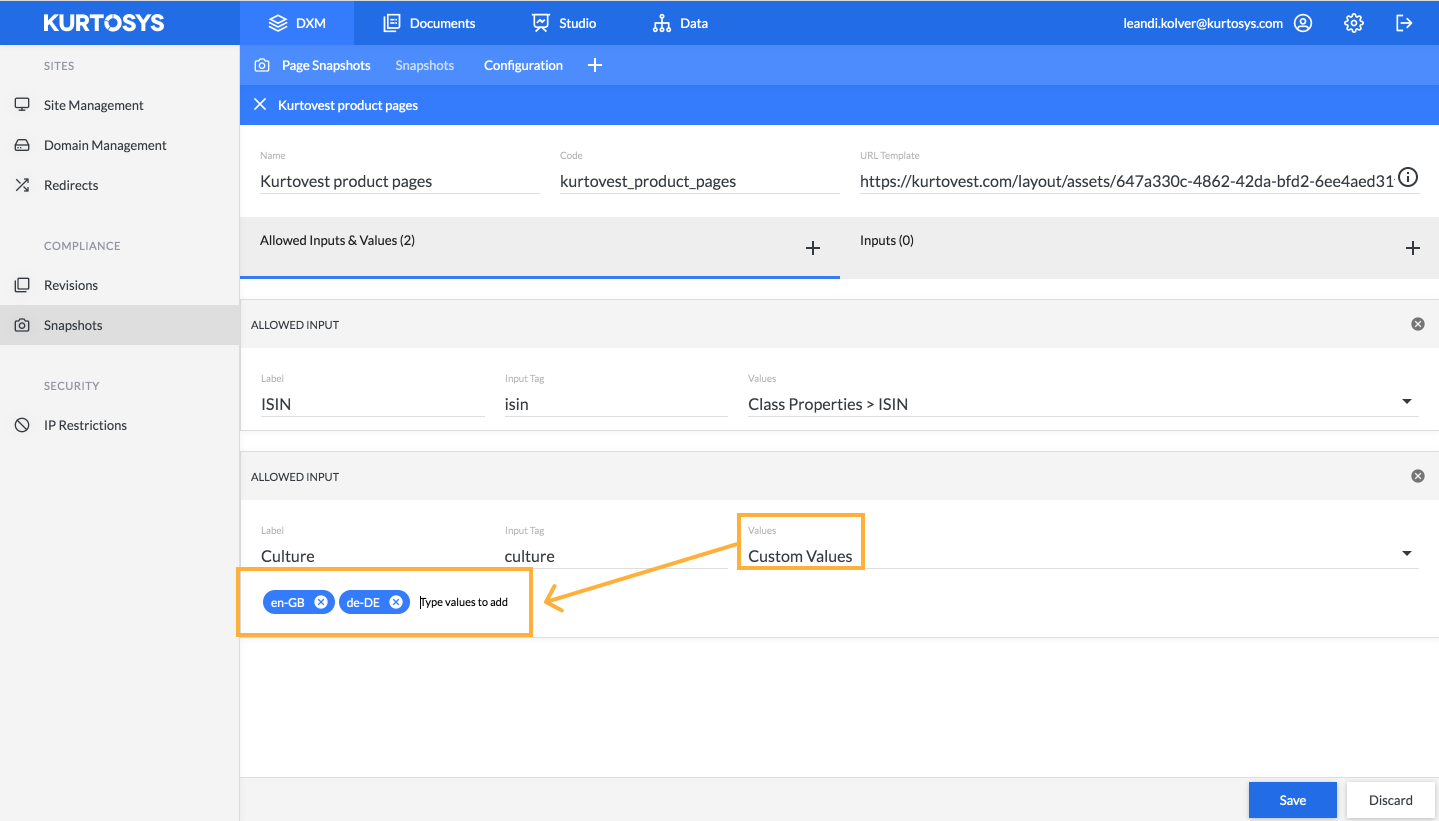Edit the culture input tag field
This screenshot has width=1439, height=821.
[616, 556]
